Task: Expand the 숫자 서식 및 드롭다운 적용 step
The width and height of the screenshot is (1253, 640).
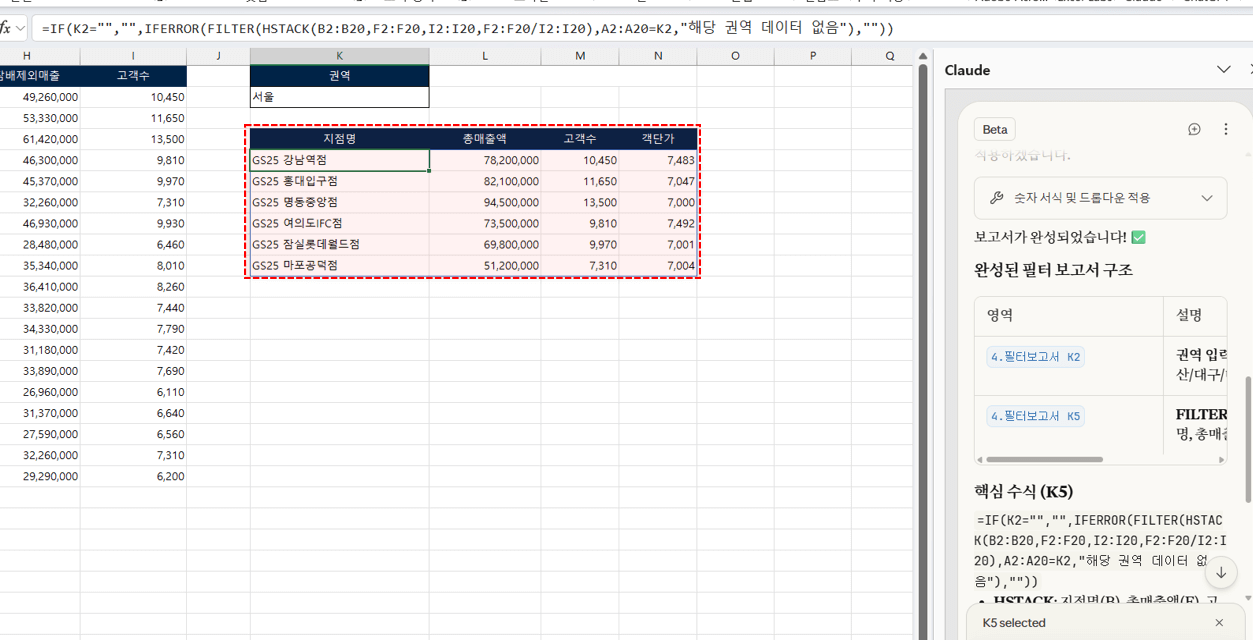Action: pos(1207,198)
